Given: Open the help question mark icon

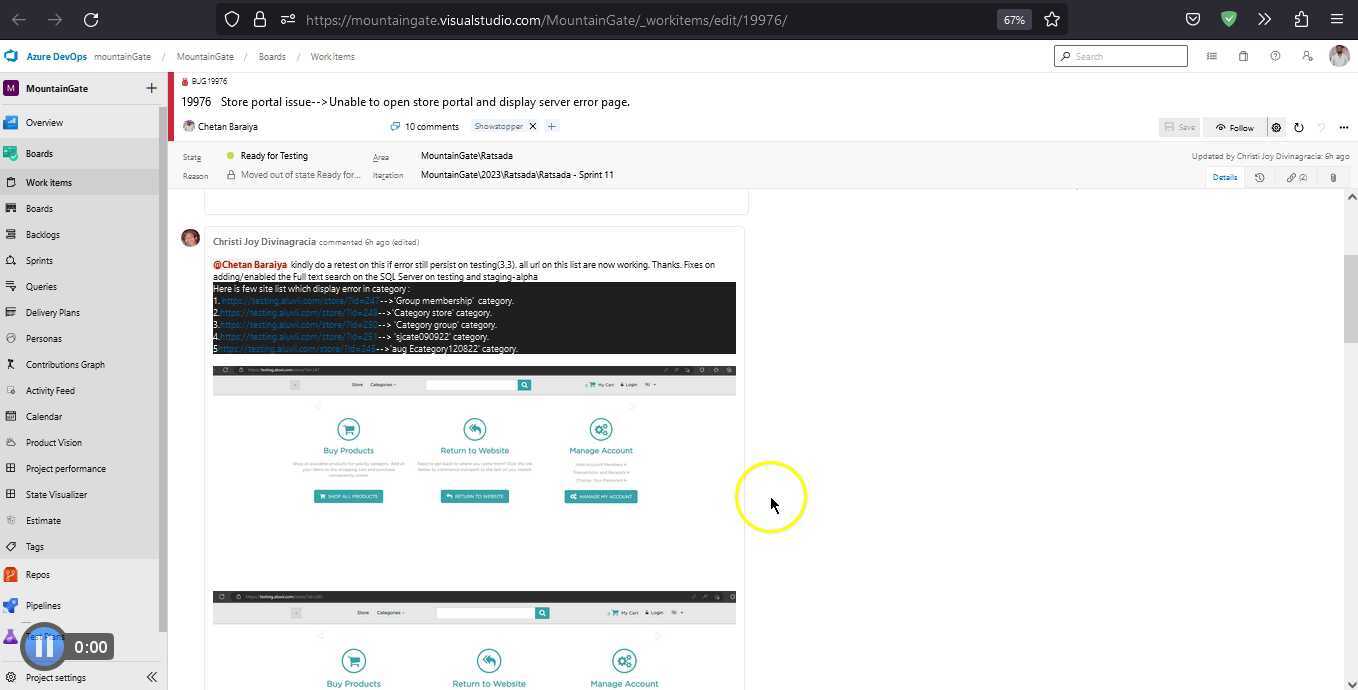Looking at the screenshot, I should point(1275,56).
